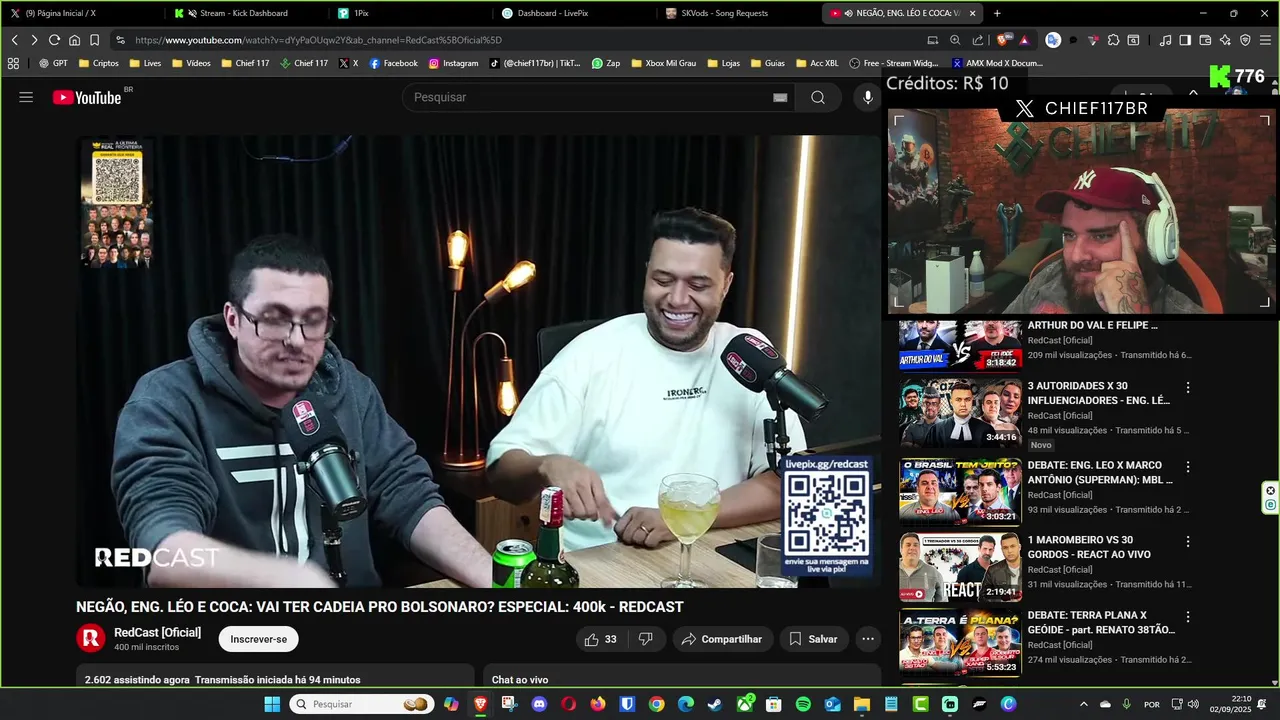Screen dimensions: 1280x720
Task: Open the DEBATE TERRA PLANA X GEÓIDE thumbnail
Action: (960, 643)
